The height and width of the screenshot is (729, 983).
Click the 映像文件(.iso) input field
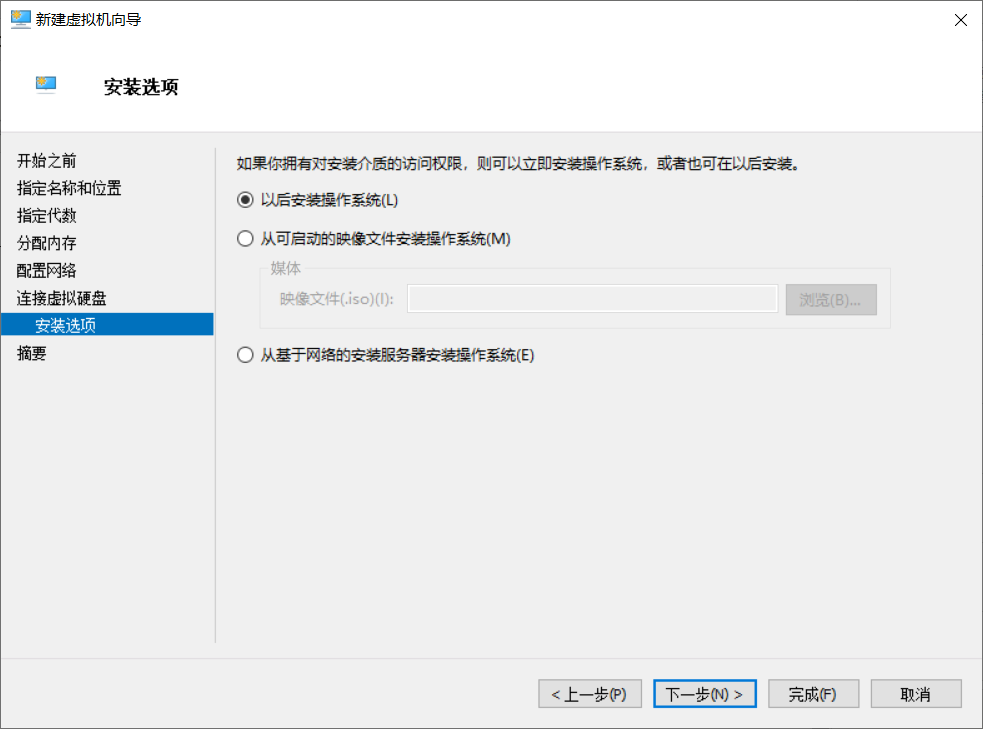tap(593, 298)
